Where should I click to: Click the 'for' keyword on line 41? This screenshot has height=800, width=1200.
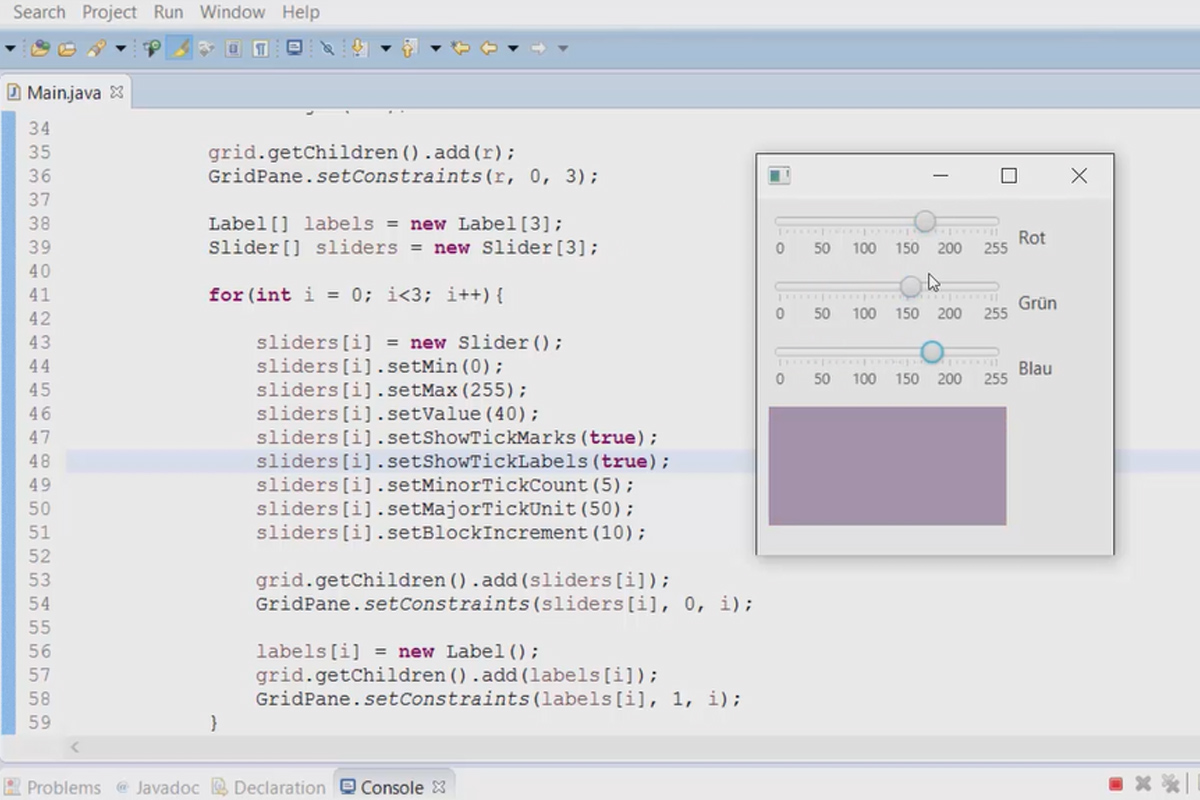click(226, 295)
